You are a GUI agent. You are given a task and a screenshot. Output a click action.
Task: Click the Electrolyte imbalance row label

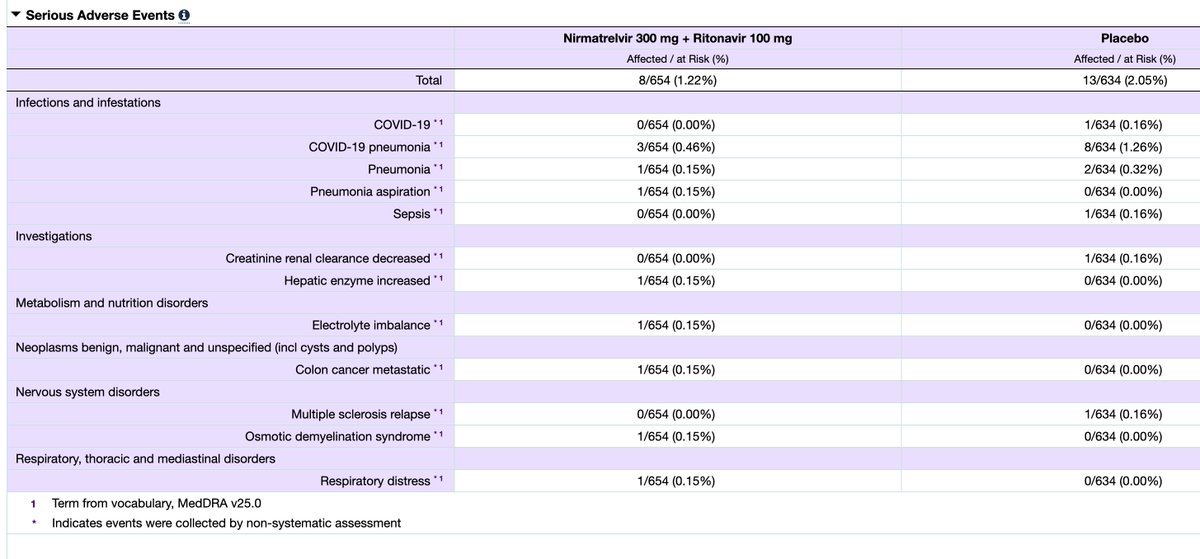[371, 325]
